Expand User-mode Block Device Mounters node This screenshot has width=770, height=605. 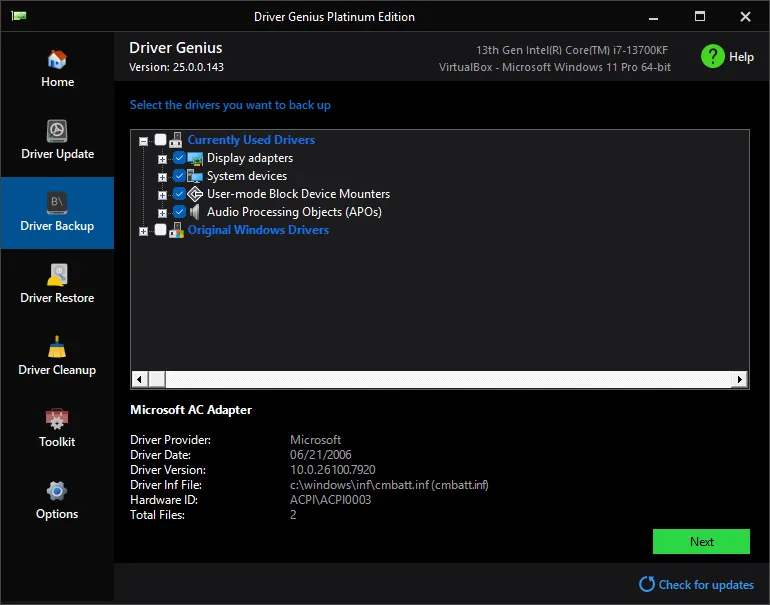(x=162, y=195)
